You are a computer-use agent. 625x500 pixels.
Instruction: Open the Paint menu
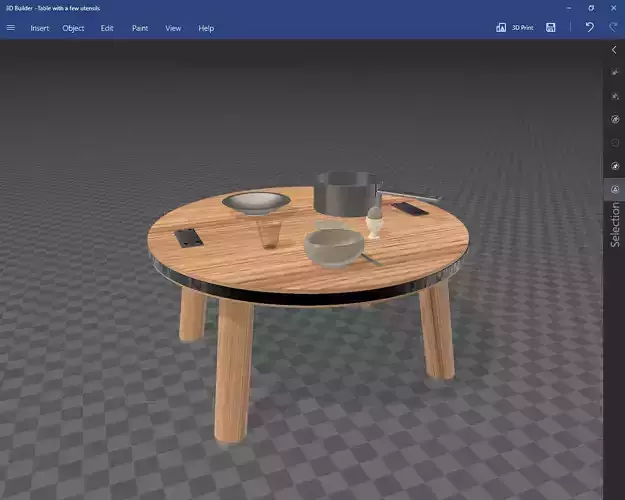click(140, 28)
